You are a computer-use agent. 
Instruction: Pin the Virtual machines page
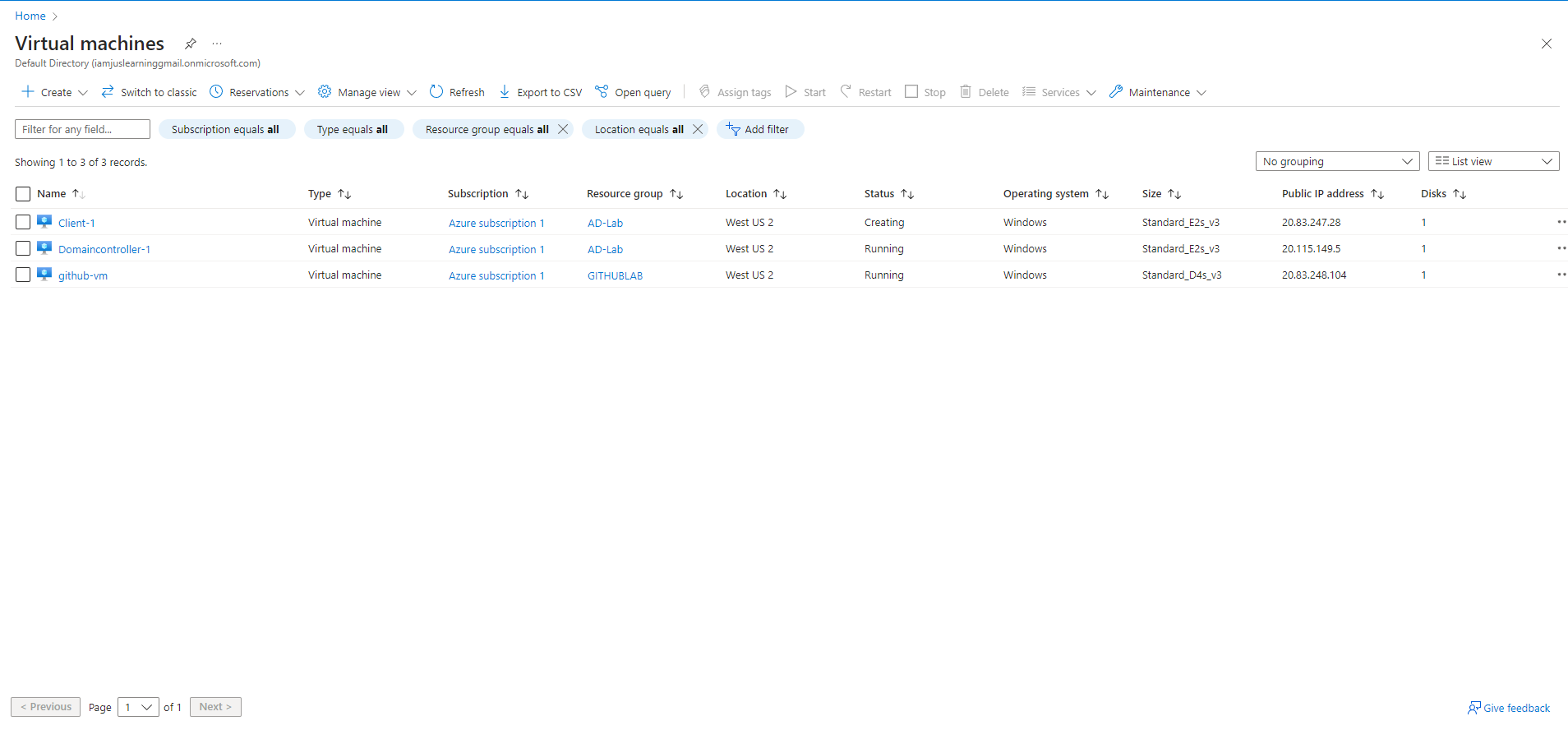point(191,44)
